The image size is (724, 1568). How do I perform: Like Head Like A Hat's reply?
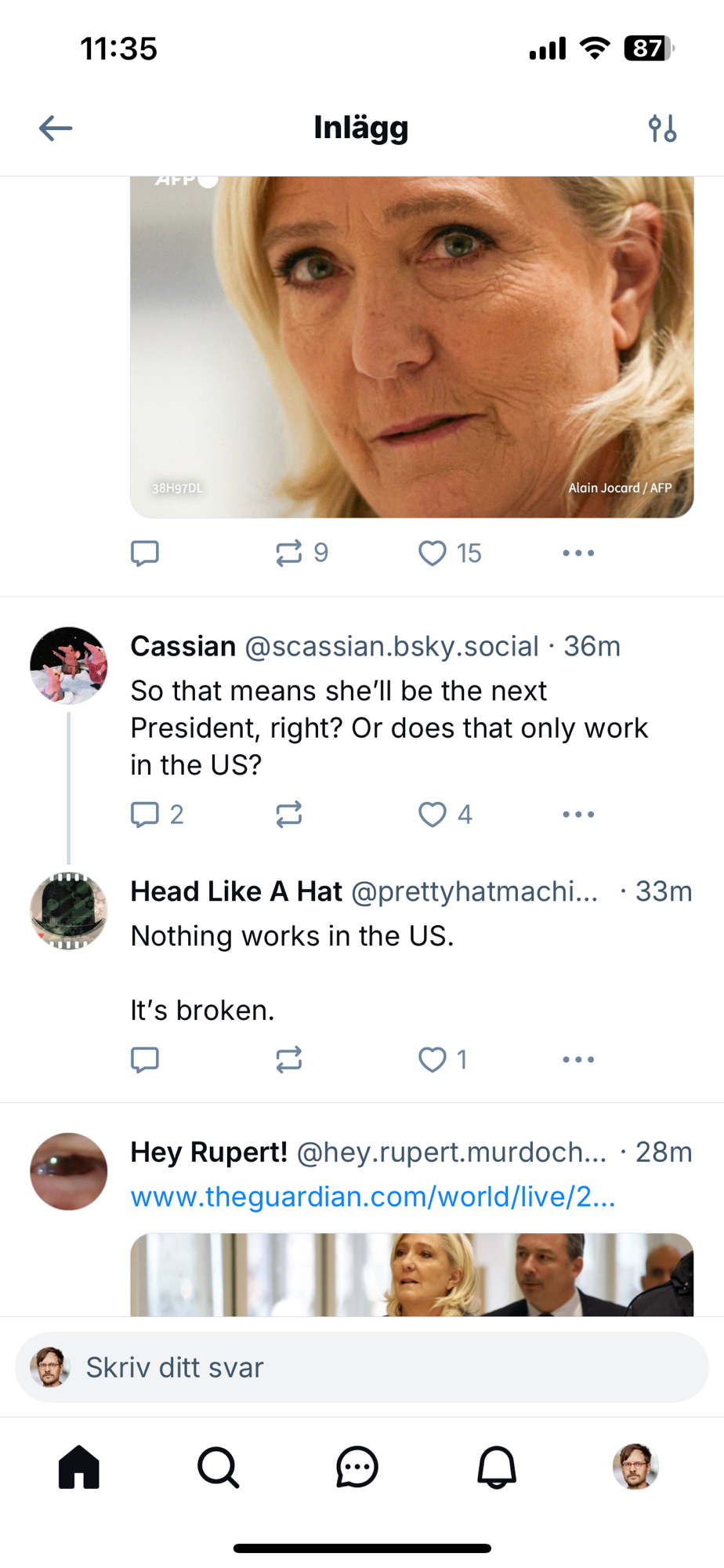(433, 1060)
